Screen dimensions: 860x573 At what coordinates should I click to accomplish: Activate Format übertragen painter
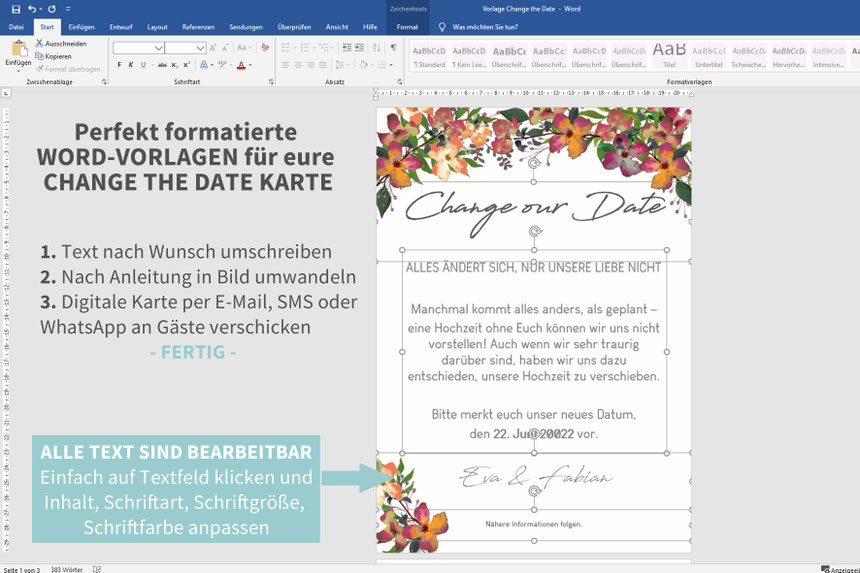pyautogui.click(x=68, y=69)
